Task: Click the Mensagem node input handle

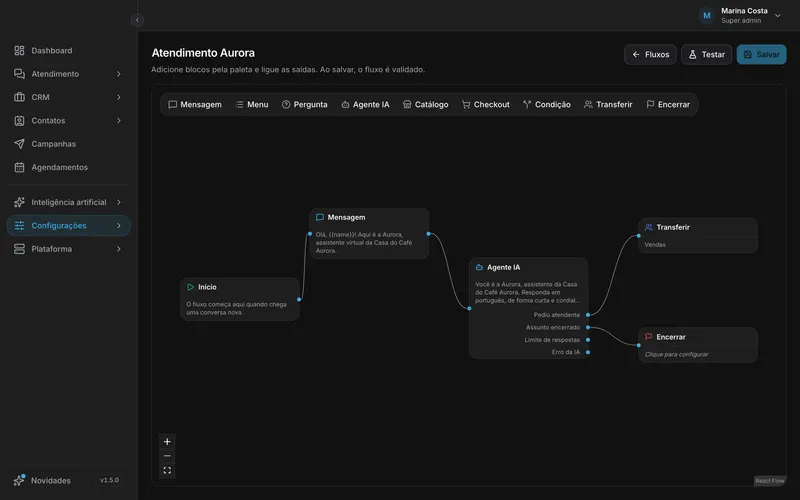Action: coord(310,234)
